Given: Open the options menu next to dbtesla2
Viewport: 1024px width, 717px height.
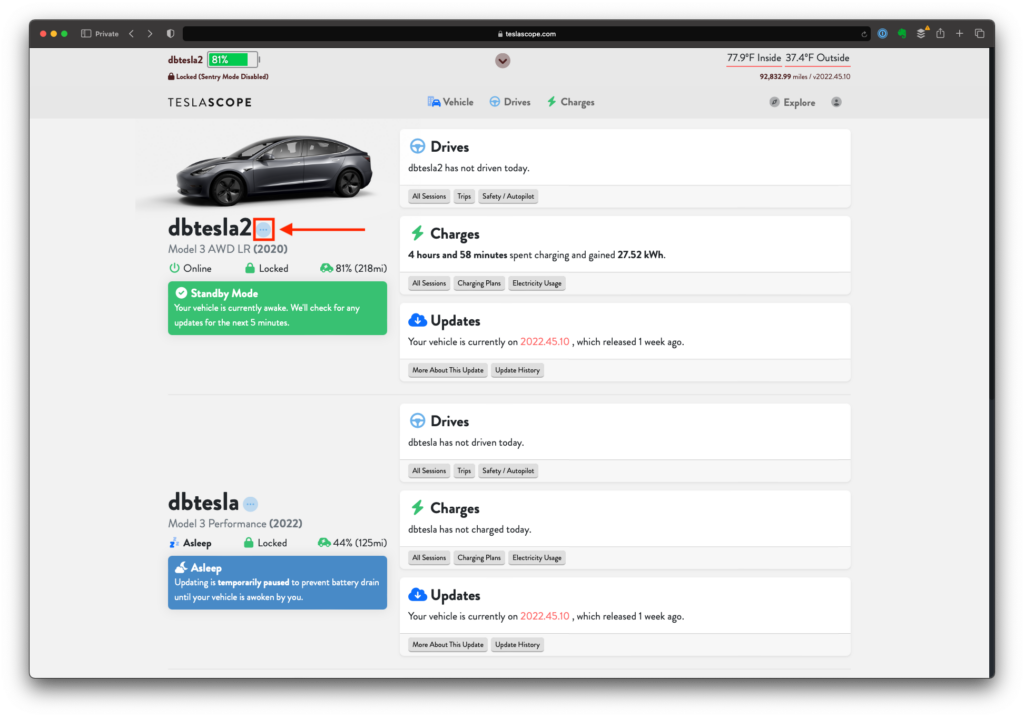Looking at the screenshot, I should pyautogui.click(x=262, y=228).
